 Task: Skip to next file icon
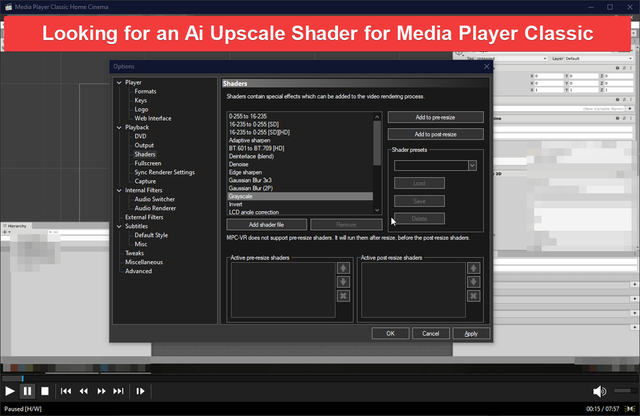pos(118,391)
